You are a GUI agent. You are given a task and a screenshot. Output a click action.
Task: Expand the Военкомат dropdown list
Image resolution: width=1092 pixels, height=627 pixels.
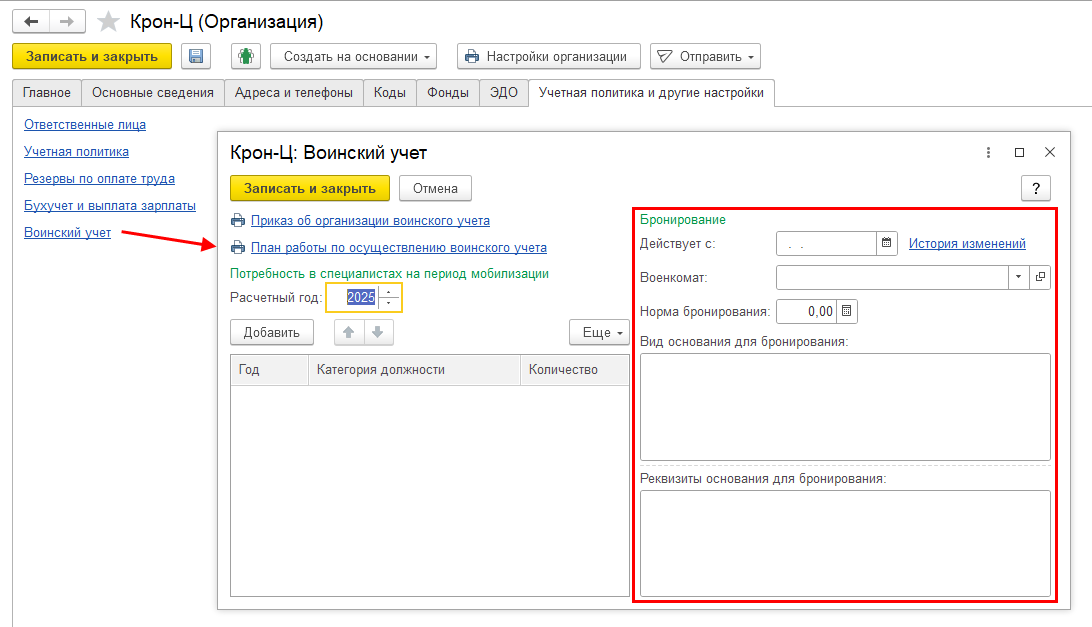(x=1018, y=277)
